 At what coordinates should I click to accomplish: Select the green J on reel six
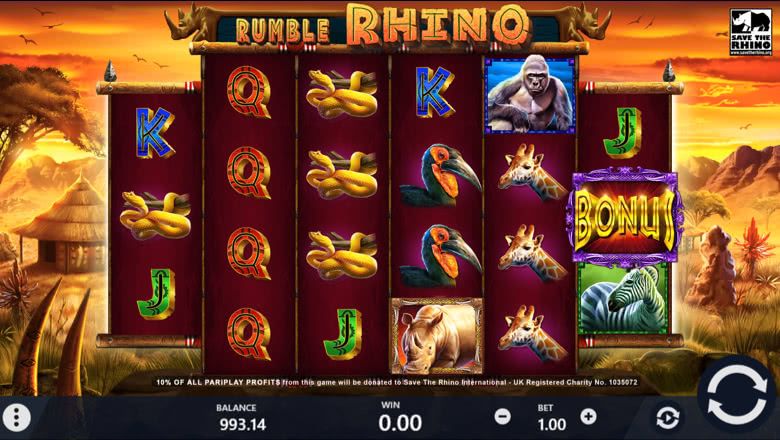[623, 133]
